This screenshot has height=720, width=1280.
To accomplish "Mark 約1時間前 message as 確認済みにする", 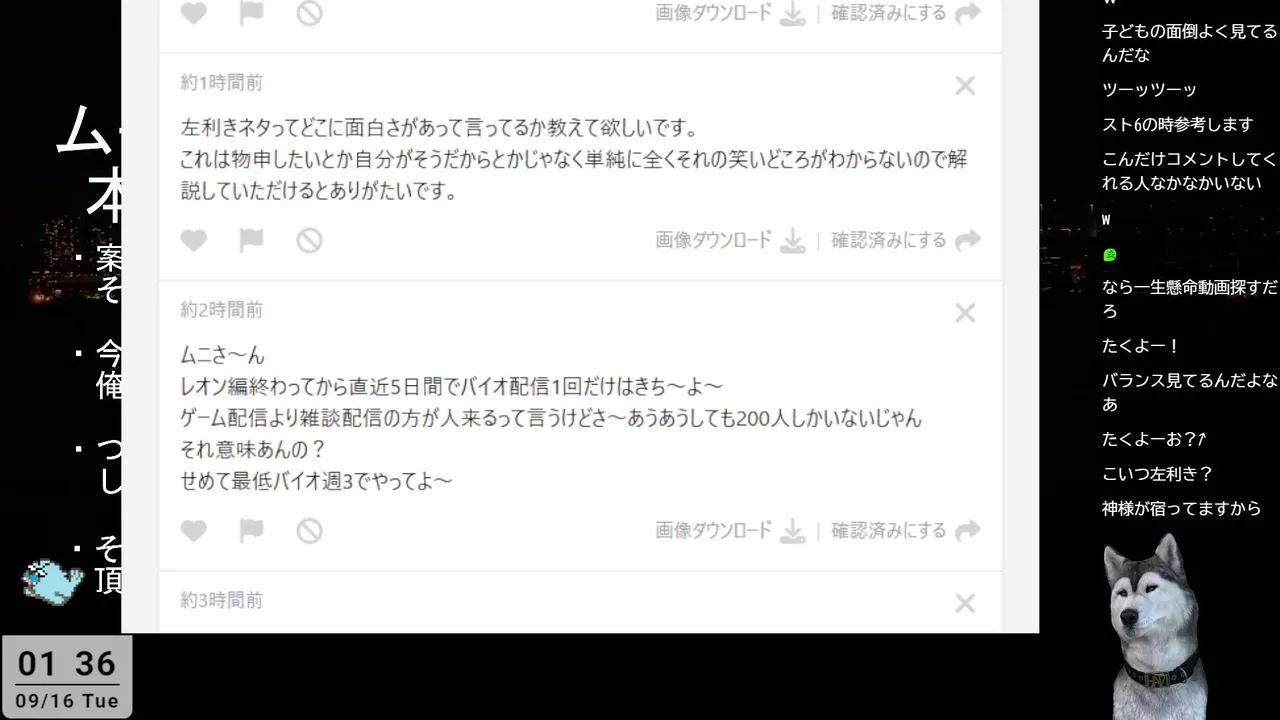I will click(889, 240).
